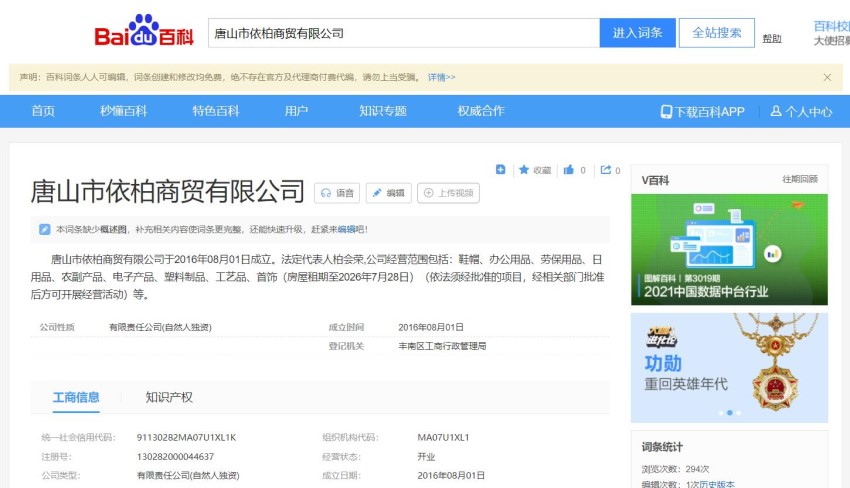Click the 语音 headphone button
Screen dimensions: 850x488
click(337, 193)
